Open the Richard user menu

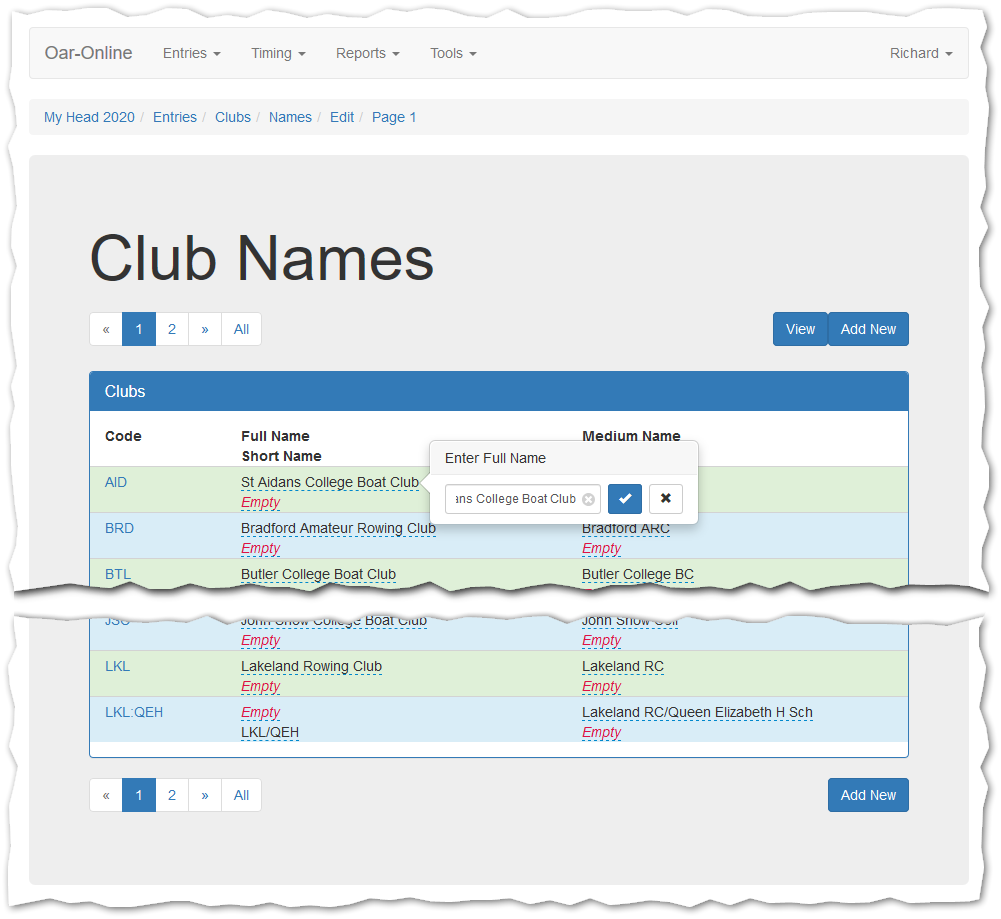click(x=920, y=53)
